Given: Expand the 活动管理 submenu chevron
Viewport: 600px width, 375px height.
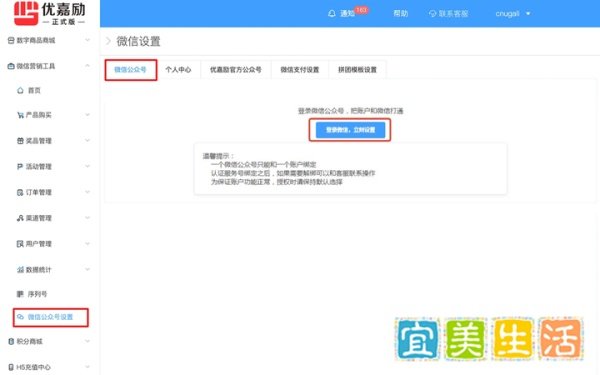Looking at the screenshot, I should 87,166.
